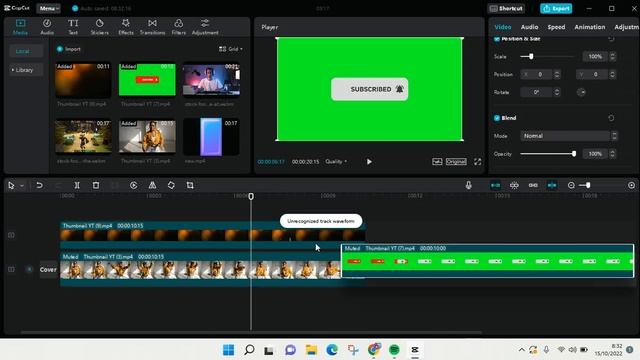The width and height of the screenshot is (640, 360).
Task: Click the Cover button on main track
Action: pos(48,269)
